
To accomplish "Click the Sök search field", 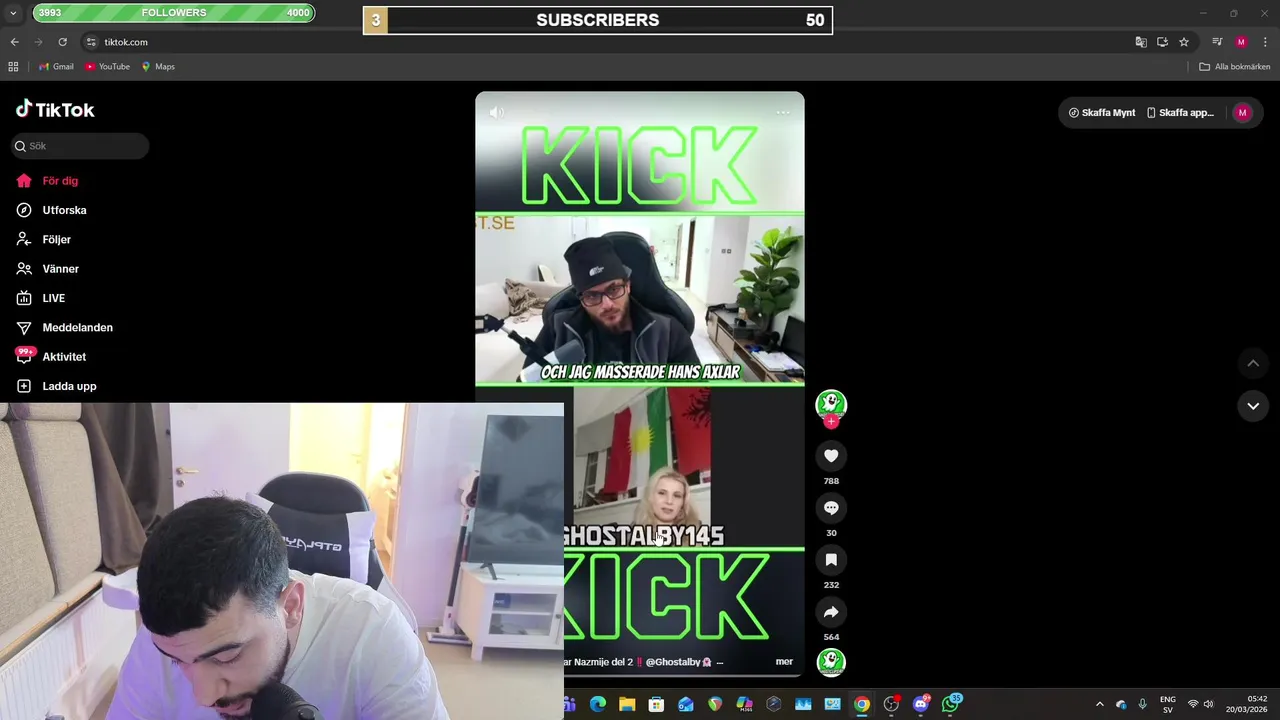I will pos(80,146).
